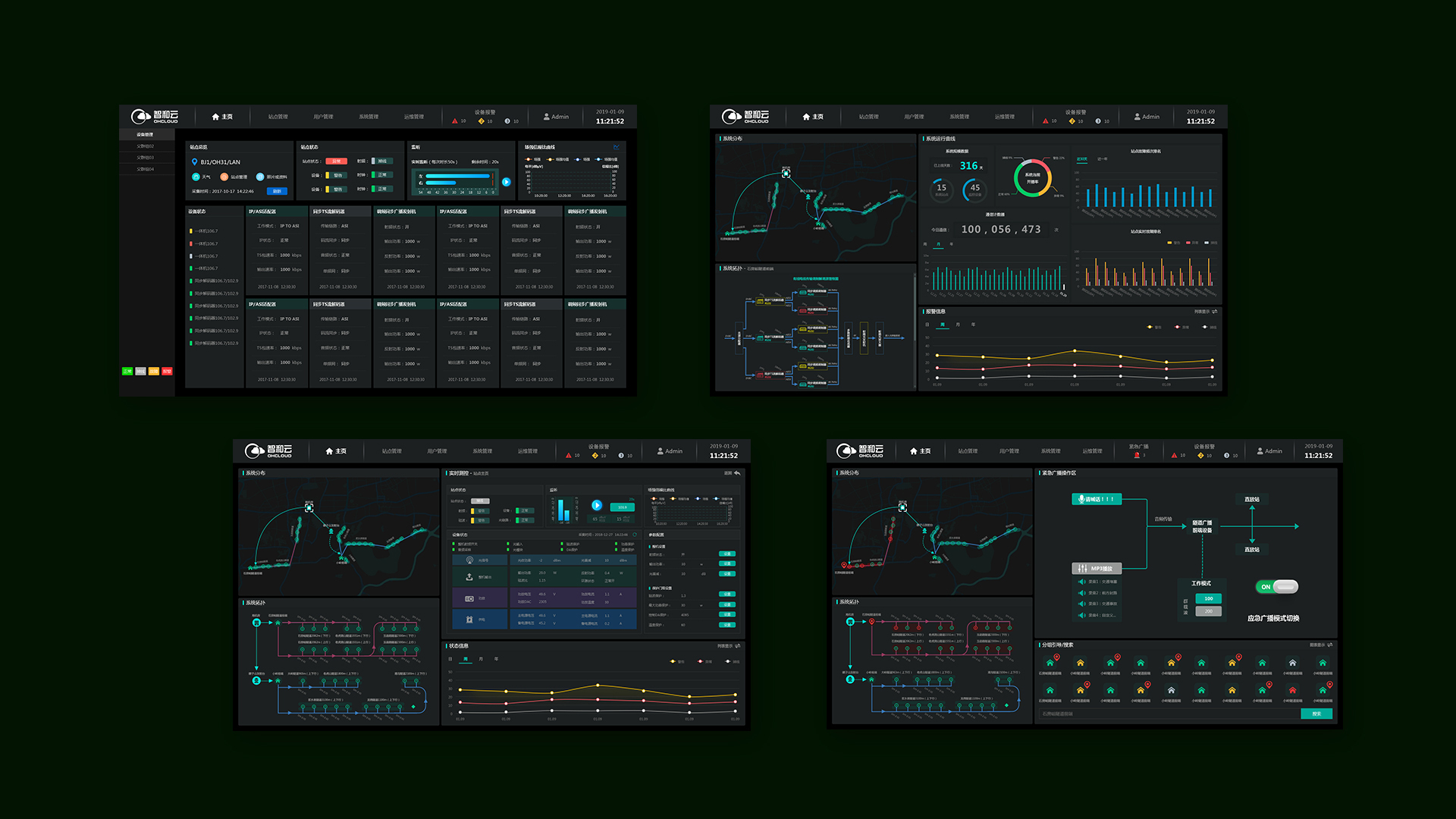Image resolution: width=1456 pixels, height=819 pixels.
Task: Select the 月 tab in 状态信息
Action: pos(481,659)
